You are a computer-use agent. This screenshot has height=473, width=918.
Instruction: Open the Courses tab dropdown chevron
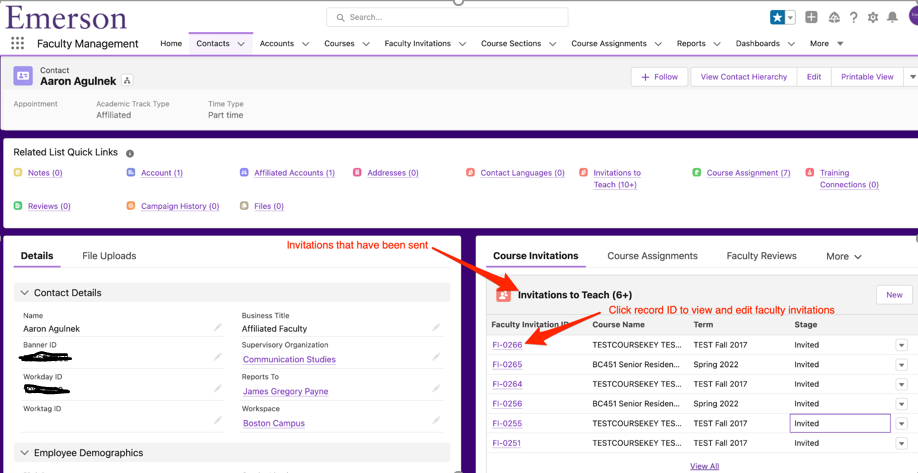pos(366,44)
